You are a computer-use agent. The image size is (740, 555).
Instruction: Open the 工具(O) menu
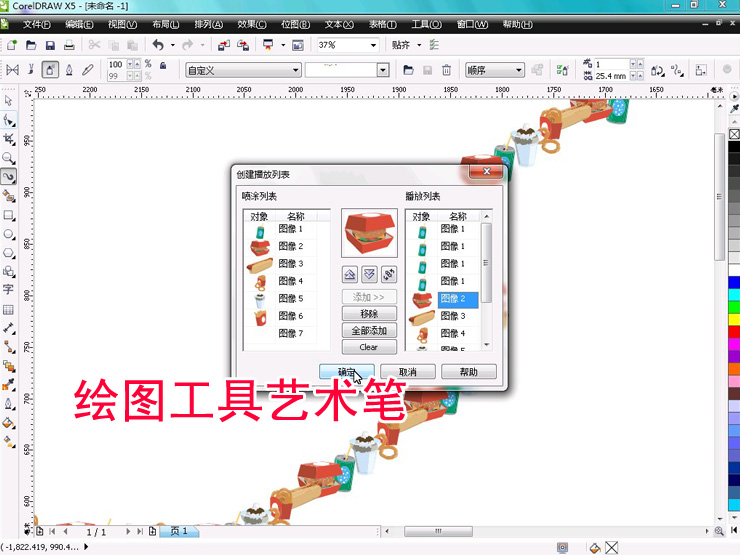point(427,23)
